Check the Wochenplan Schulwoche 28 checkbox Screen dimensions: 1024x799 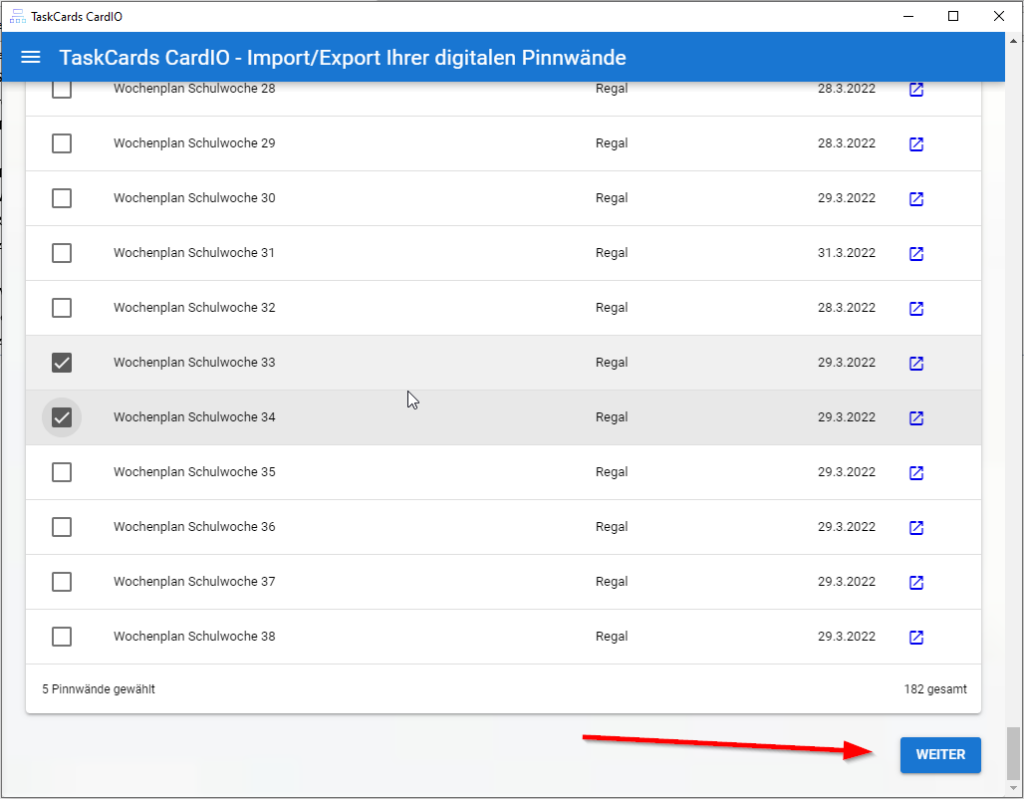61,89
